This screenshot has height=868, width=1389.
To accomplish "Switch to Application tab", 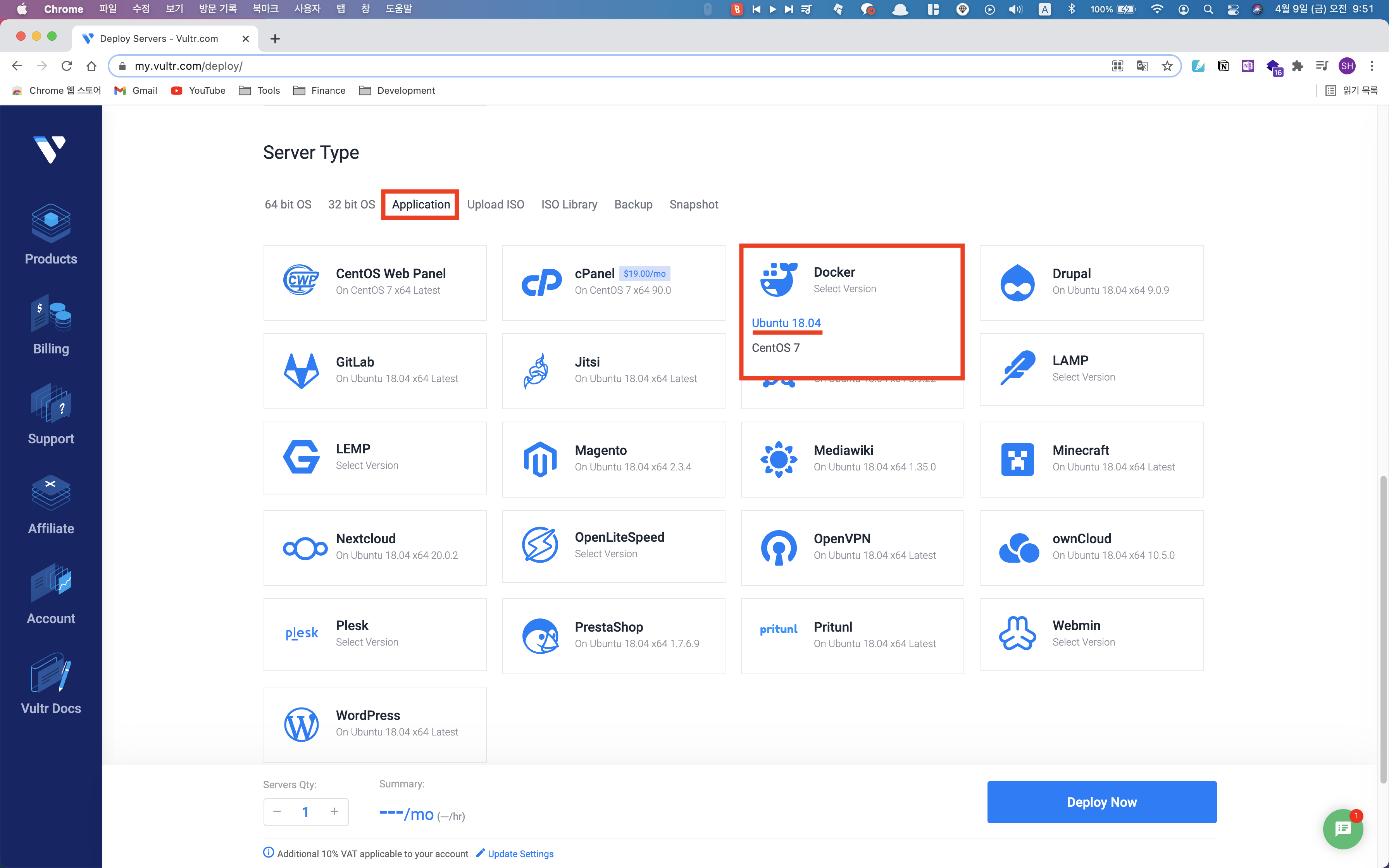I will click(x=421, y=204).
